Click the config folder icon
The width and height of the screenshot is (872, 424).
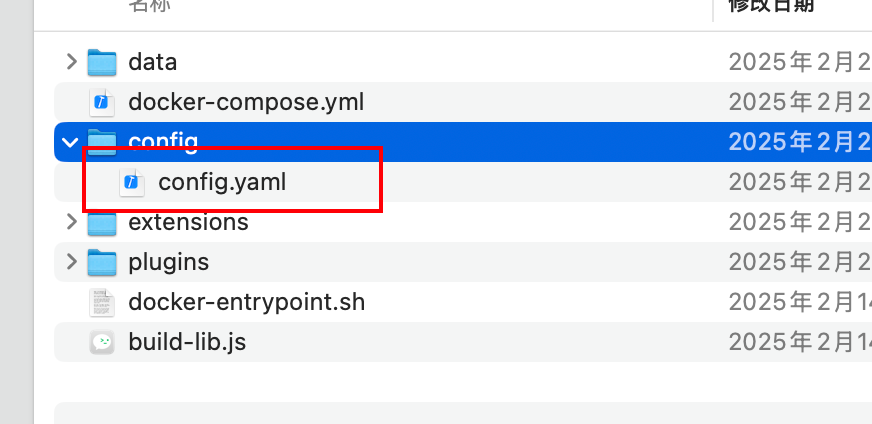point(102,142)
